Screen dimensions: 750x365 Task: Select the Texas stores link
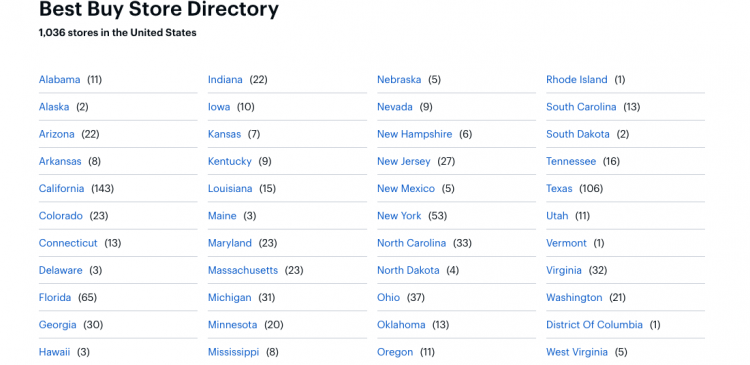[x=559, y=188]
